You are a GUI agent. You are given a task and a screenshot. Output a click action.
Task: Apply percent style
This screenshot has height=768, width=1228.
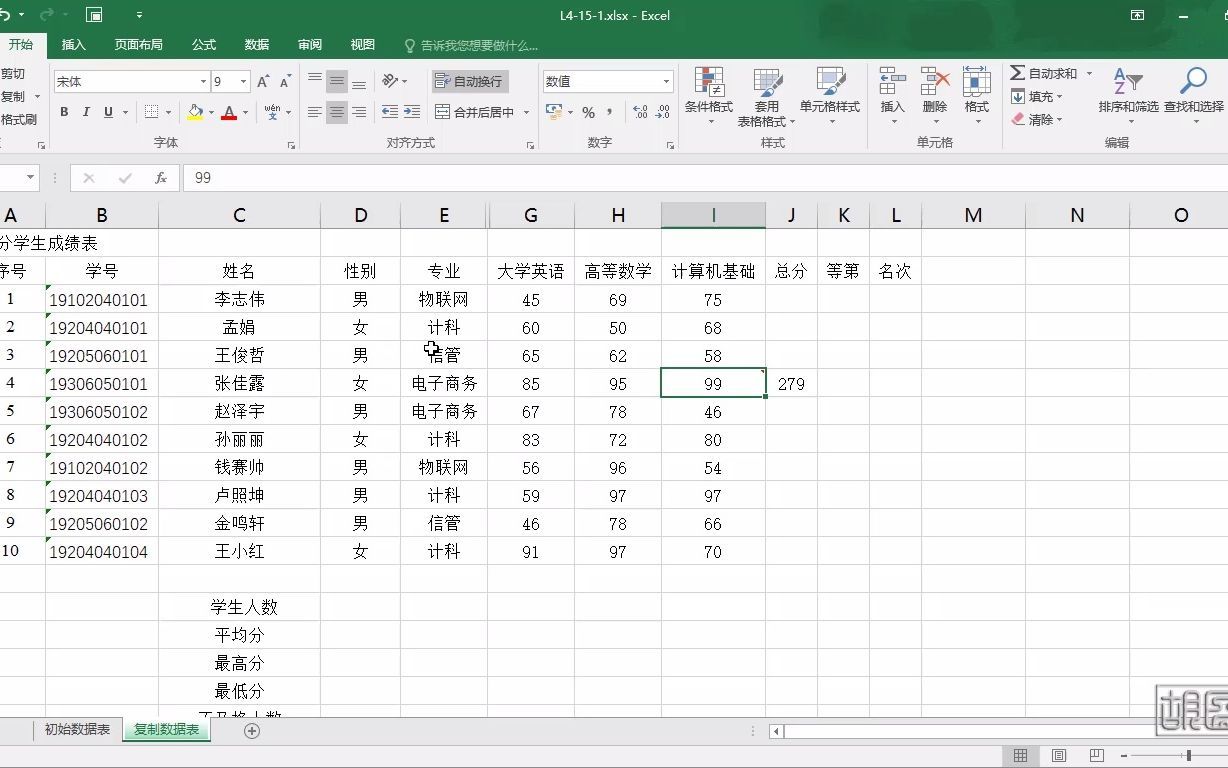588,112
